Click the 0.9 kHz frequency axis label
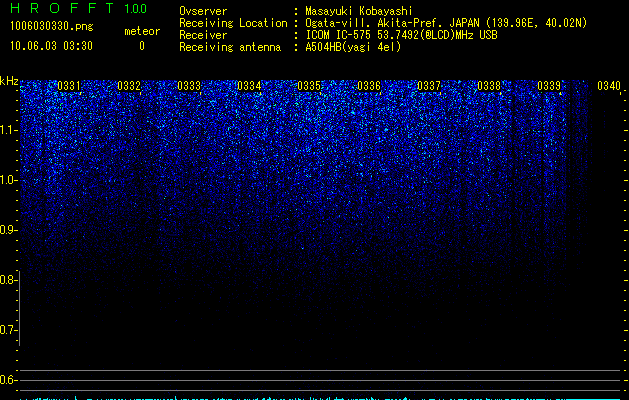 coord(8,230)
